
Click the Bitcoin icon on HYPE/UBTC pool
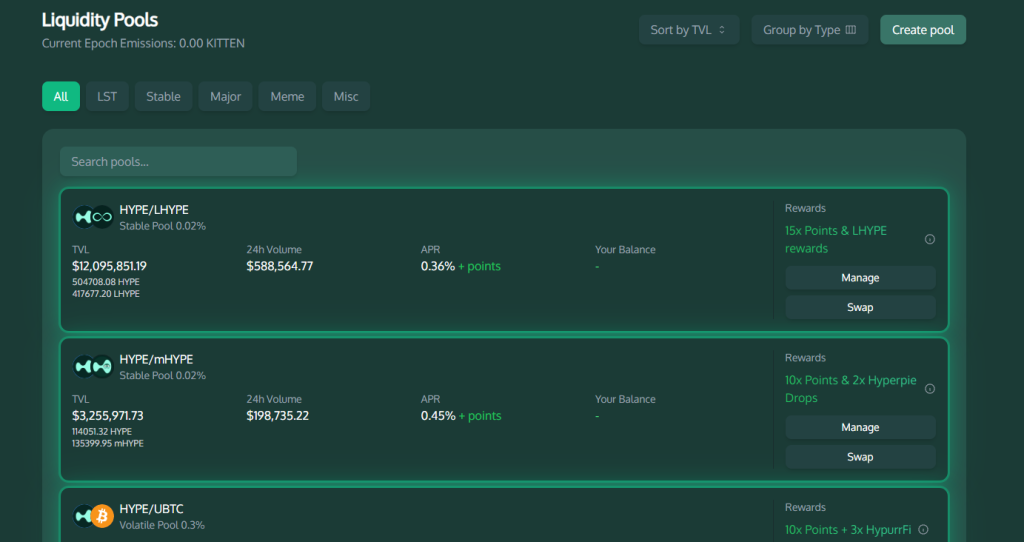(x=102, y=516)
